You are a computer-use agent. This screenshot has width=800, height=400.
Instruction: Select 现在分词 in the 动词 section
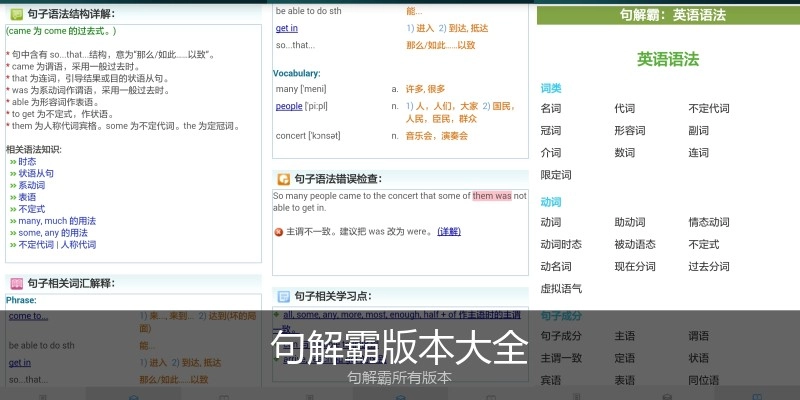(x=635, y=266)
